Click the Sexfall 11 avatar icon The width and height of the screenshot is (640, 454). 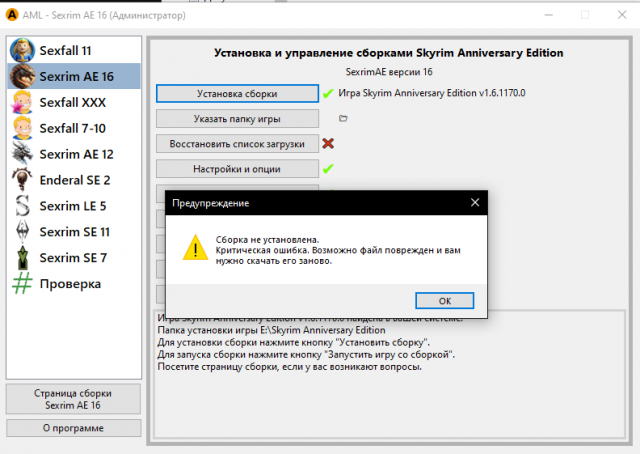(x=22, y=50)
